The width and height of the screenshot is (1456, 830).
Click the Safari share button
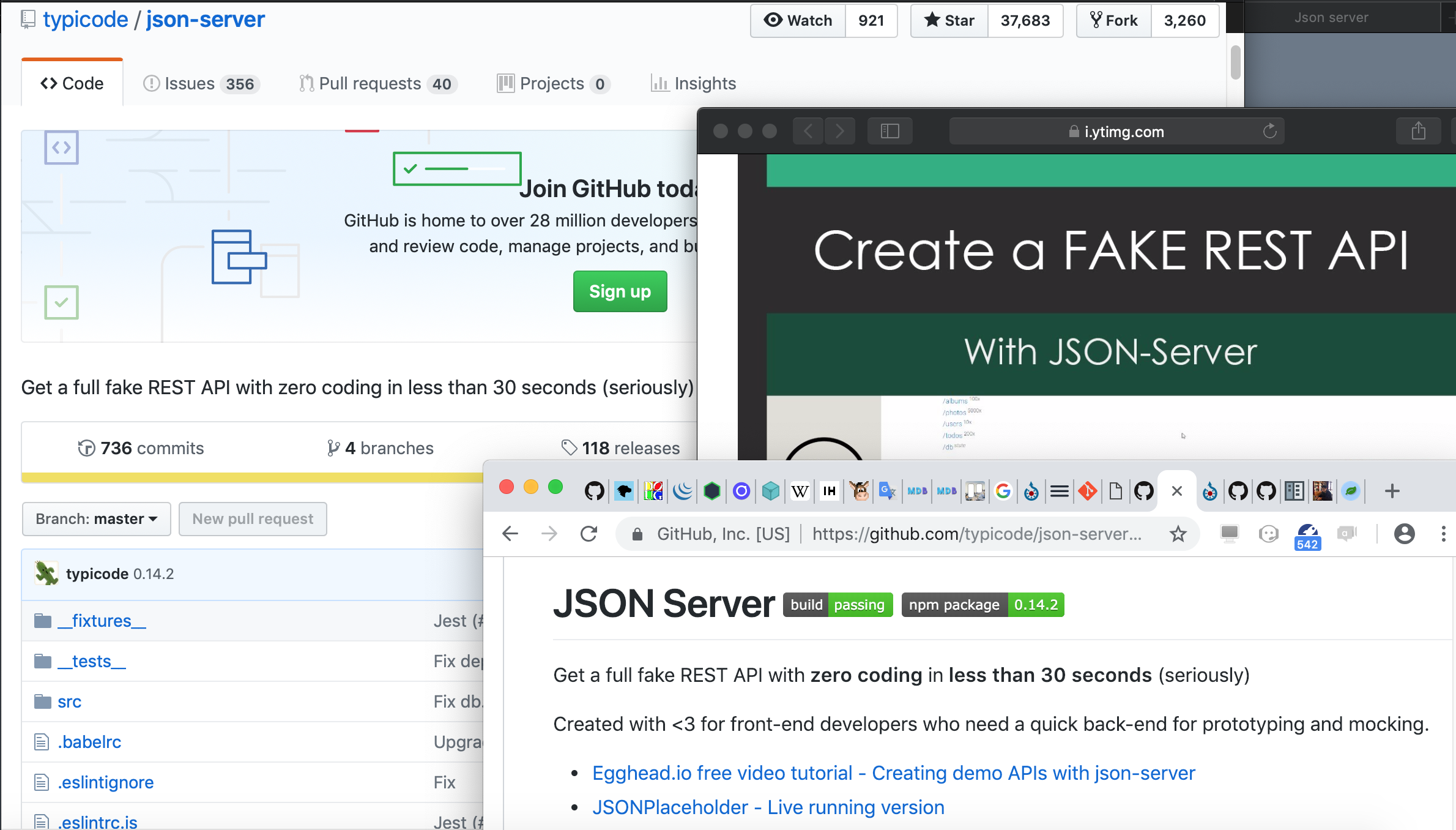1418,131
